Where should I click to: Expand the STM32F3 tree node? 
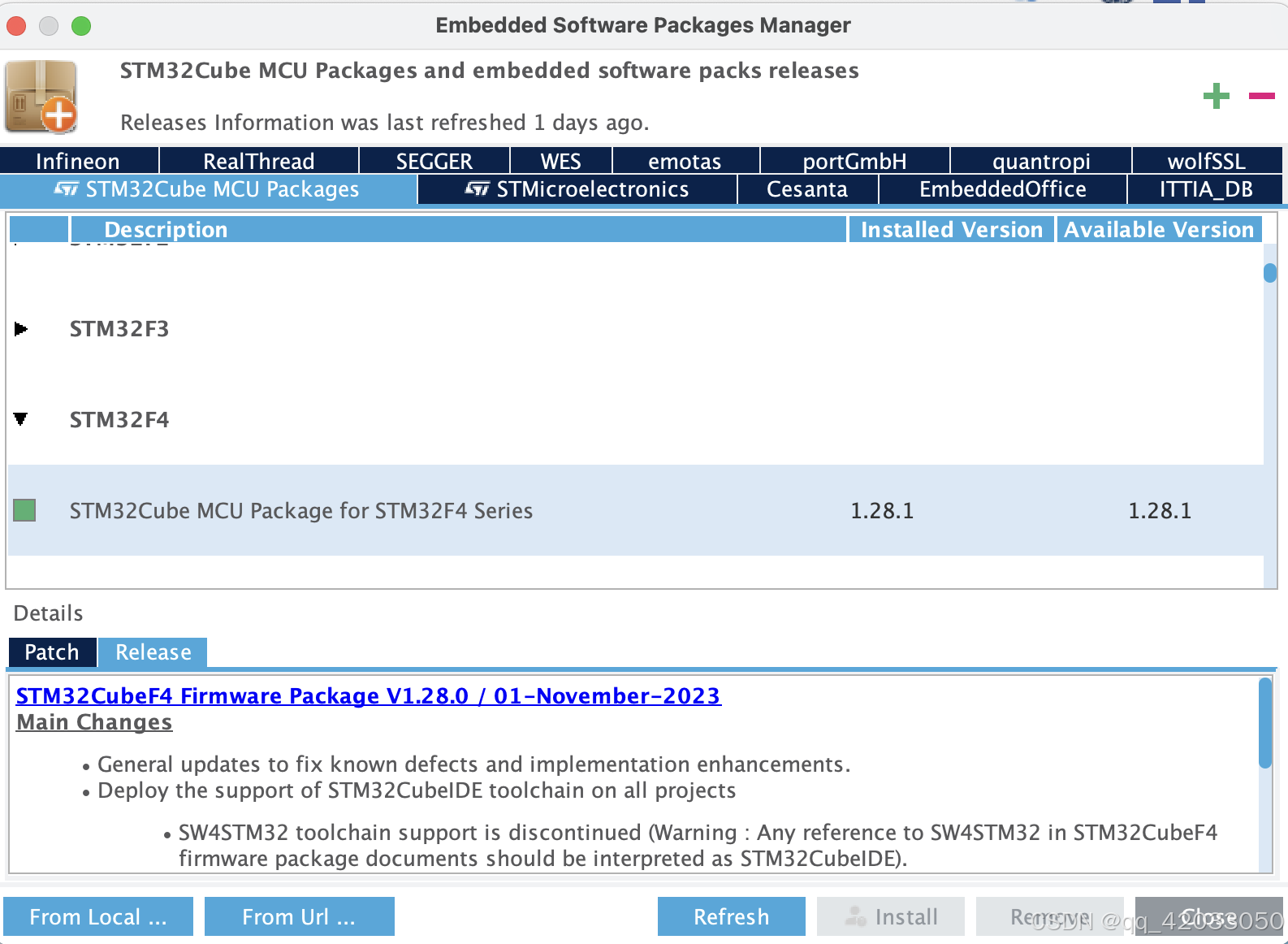pyautogui.click(x=21, y=329)
